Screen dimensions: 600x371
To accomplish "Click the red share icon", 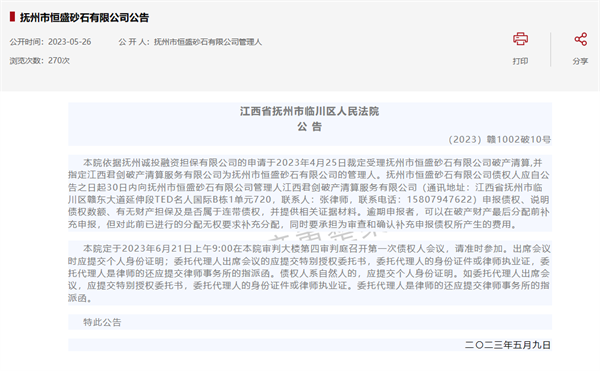I will 580,39.
